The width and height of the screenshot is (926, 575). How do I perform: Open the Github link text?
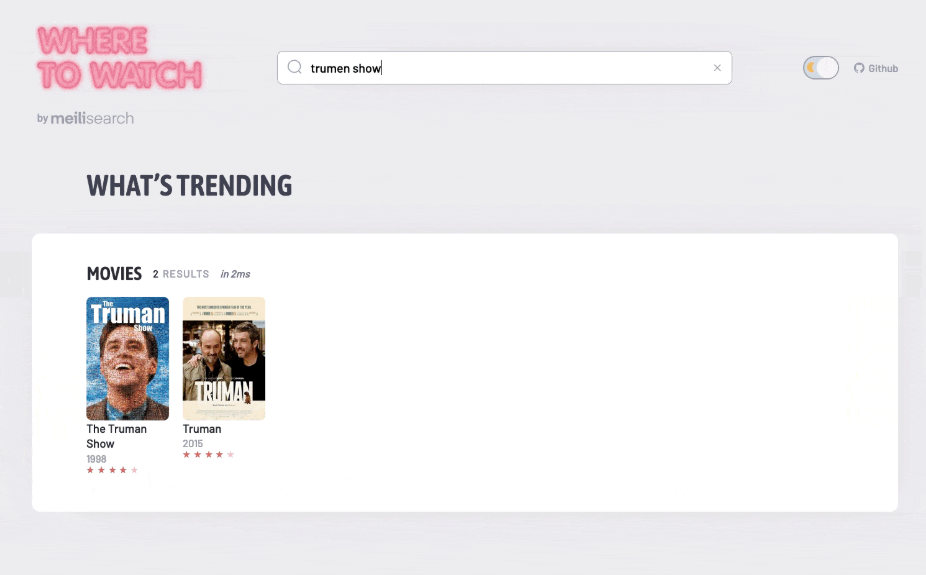(x=883, y=68)
